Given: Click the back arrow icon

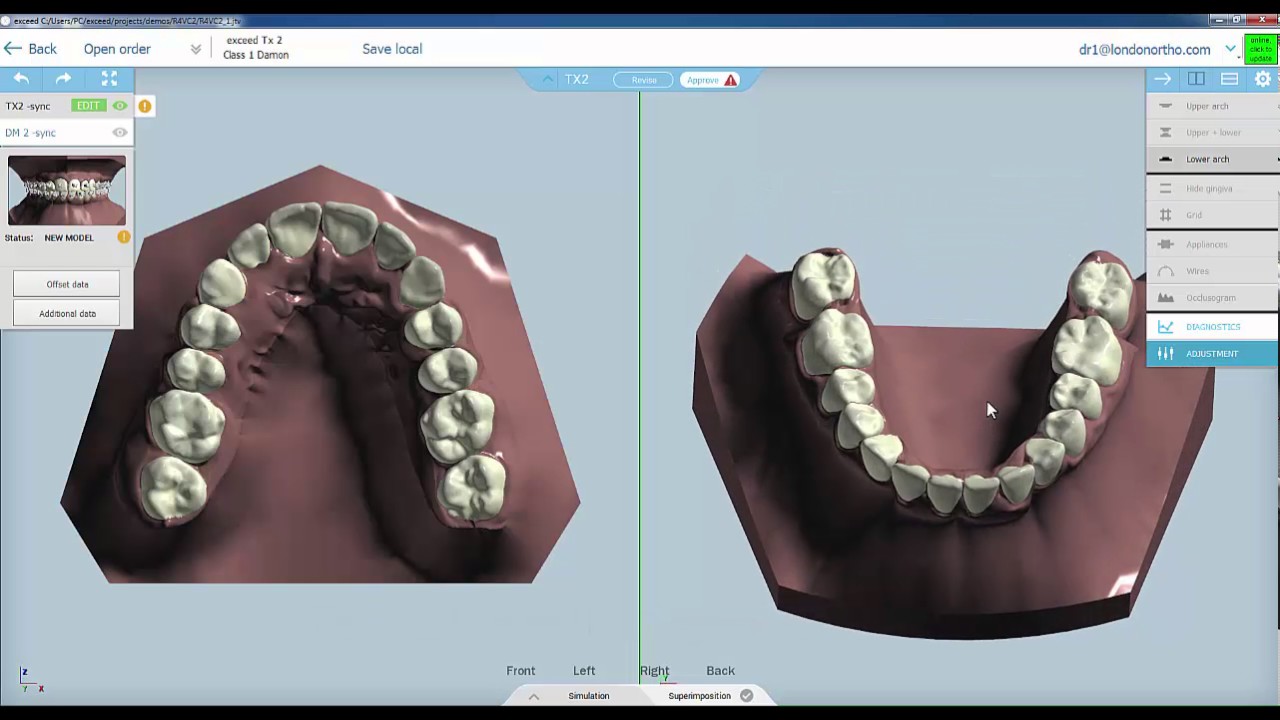Looking at the screenshot, I should pos(12,48).
